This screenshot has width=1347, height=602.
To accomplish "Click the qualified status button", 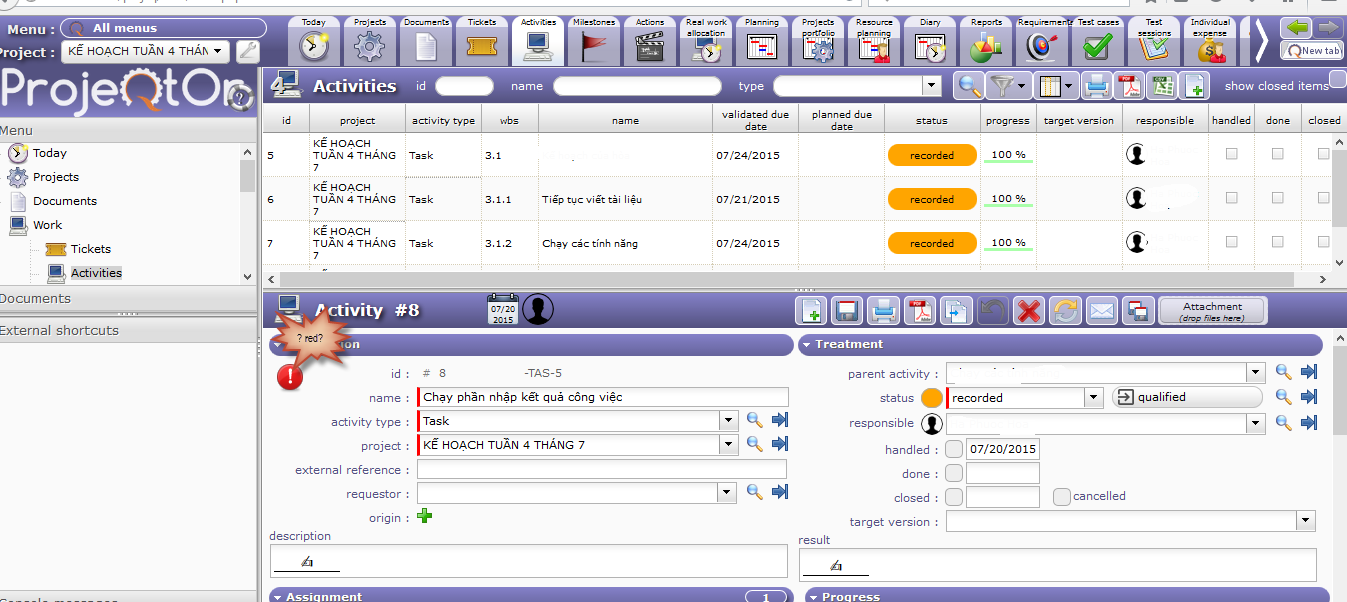I will 1187,397.
